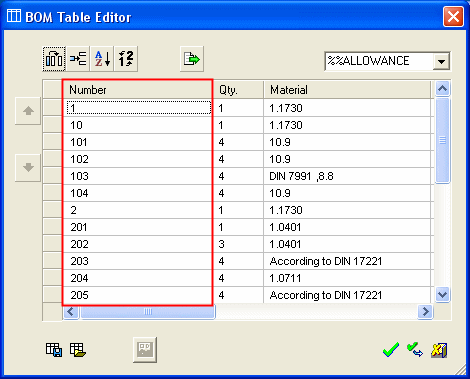Image resolution: width=470 pixels, height=379 pixels.
Task: Select the Number cell 102
Action: click(x=137, y=159)
